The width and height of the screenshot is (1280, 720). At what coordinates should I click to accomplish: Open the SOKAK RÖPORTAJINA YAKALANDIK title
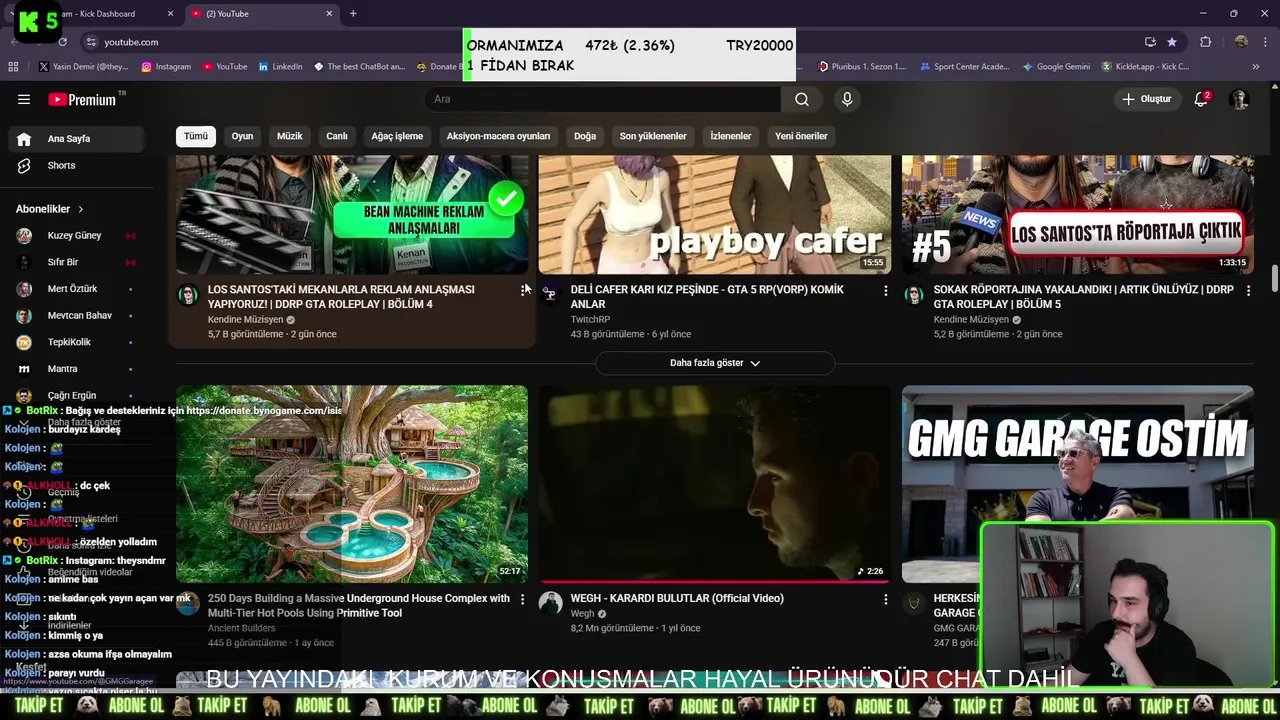pos(1083,297)
